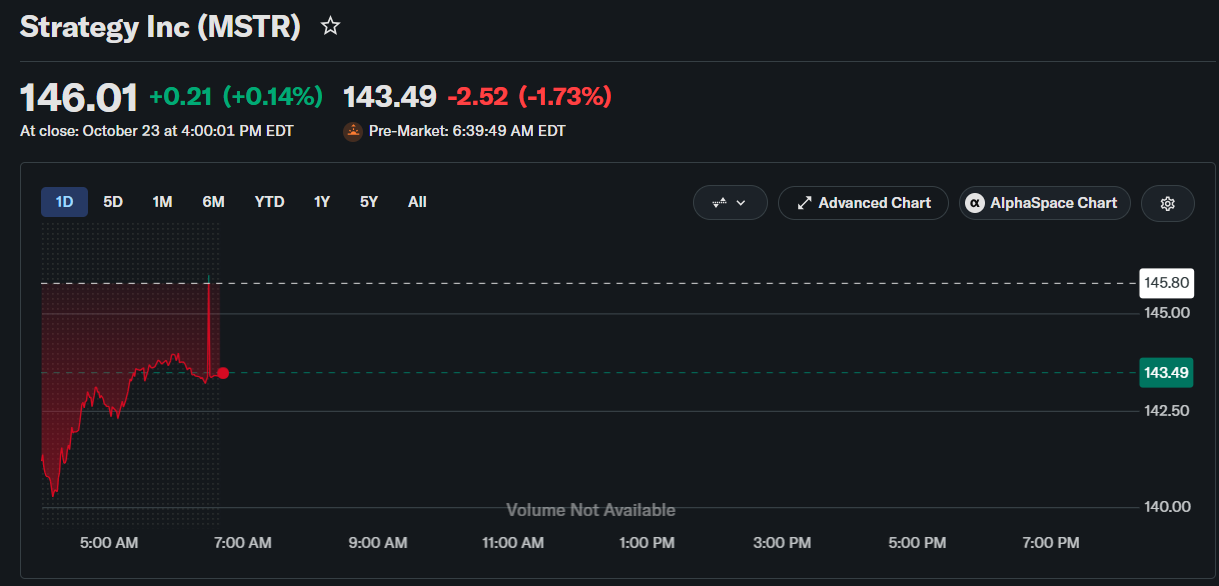
Task: Click the Volume Not Available text
Action: (591, 510)
